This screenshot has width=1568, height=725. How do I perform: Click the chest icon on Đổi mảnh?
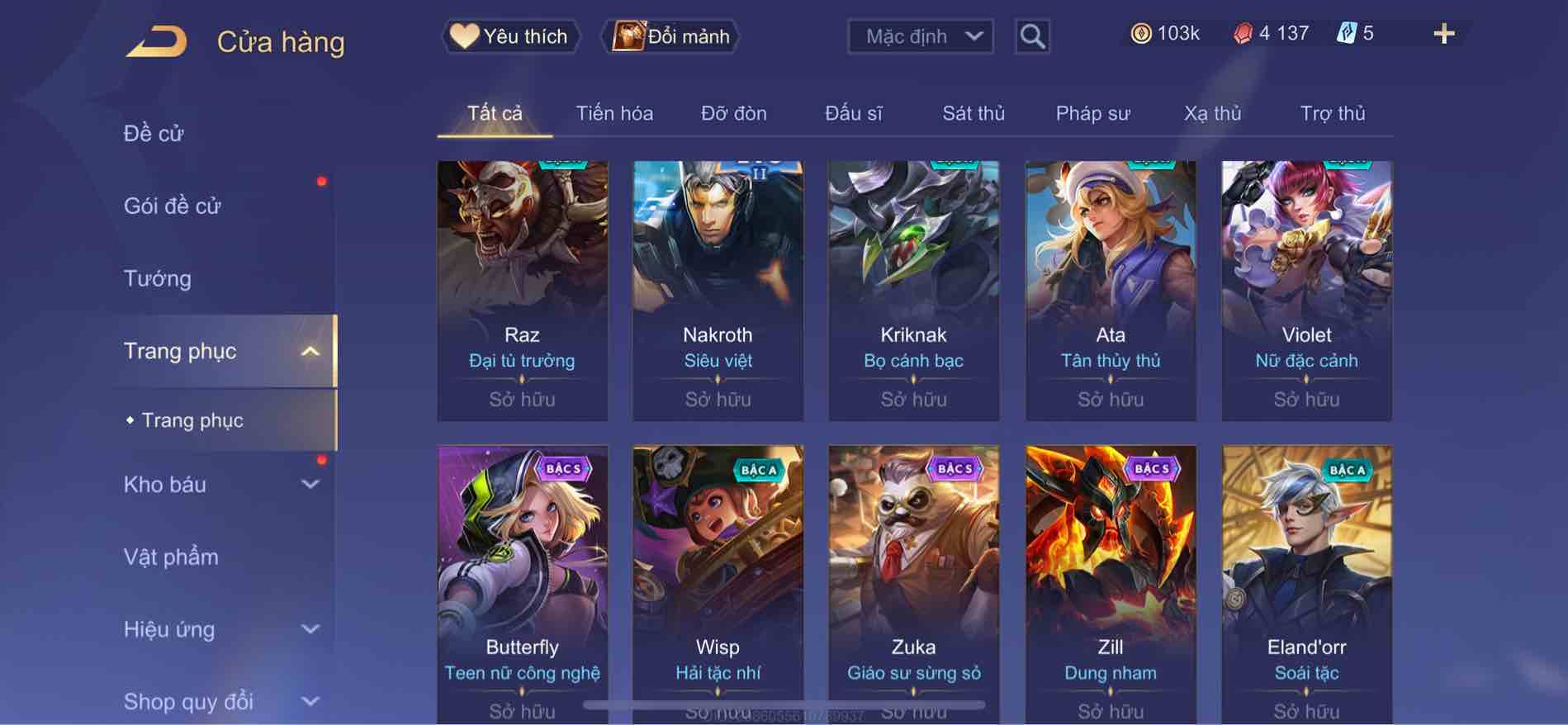(628, 36)
